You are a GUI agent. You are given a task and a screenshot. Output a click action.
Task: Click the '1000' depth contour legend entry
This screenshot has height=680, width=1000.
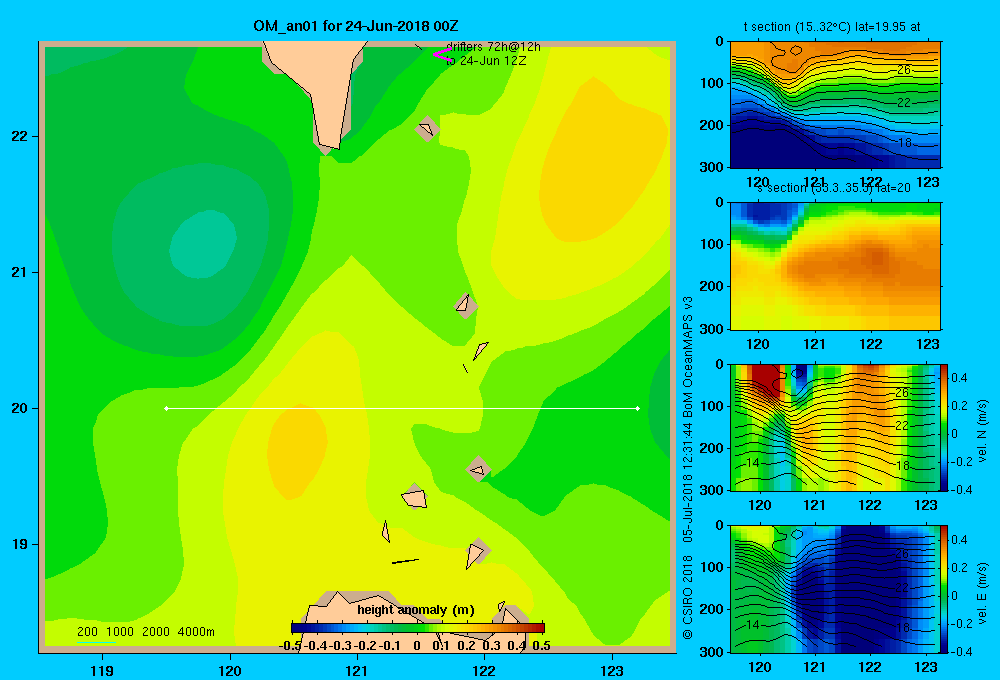click(120, 632)
